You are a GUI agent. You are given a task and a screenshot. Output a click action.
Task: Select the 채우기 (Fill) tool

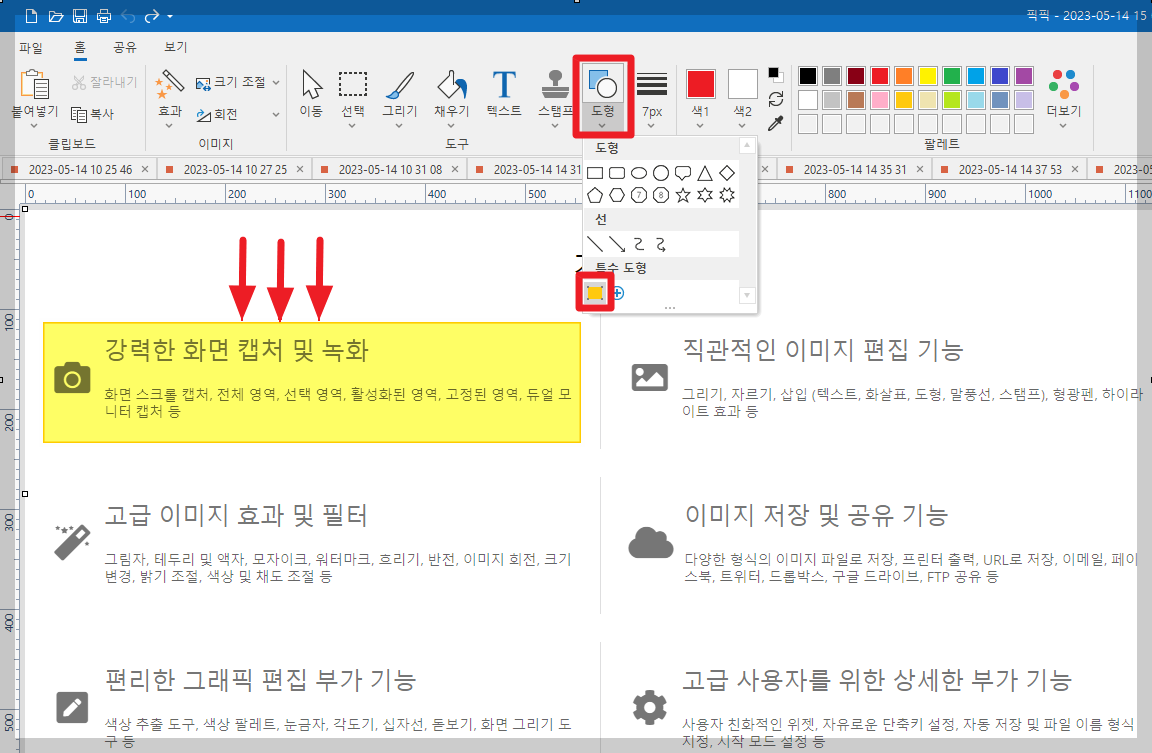[451, 90]
